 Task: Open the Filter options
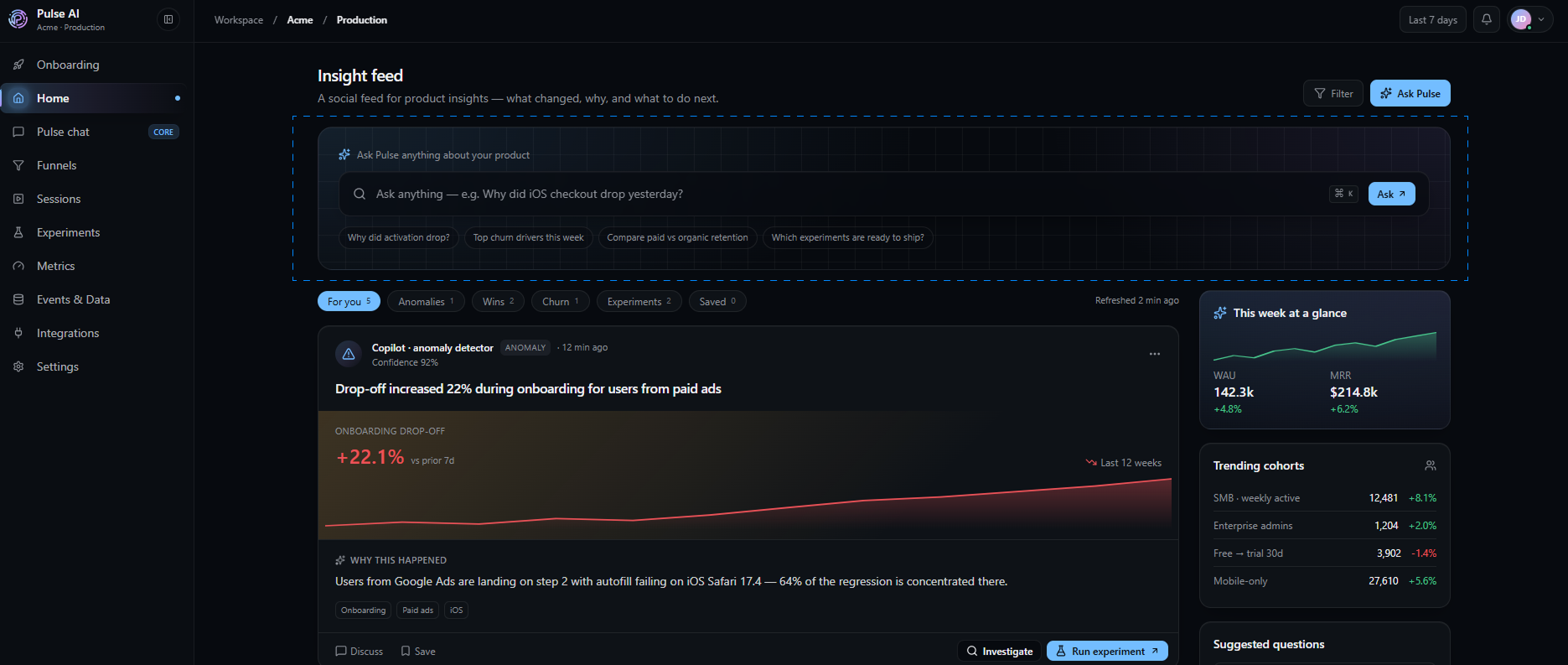pos(1333,94)
